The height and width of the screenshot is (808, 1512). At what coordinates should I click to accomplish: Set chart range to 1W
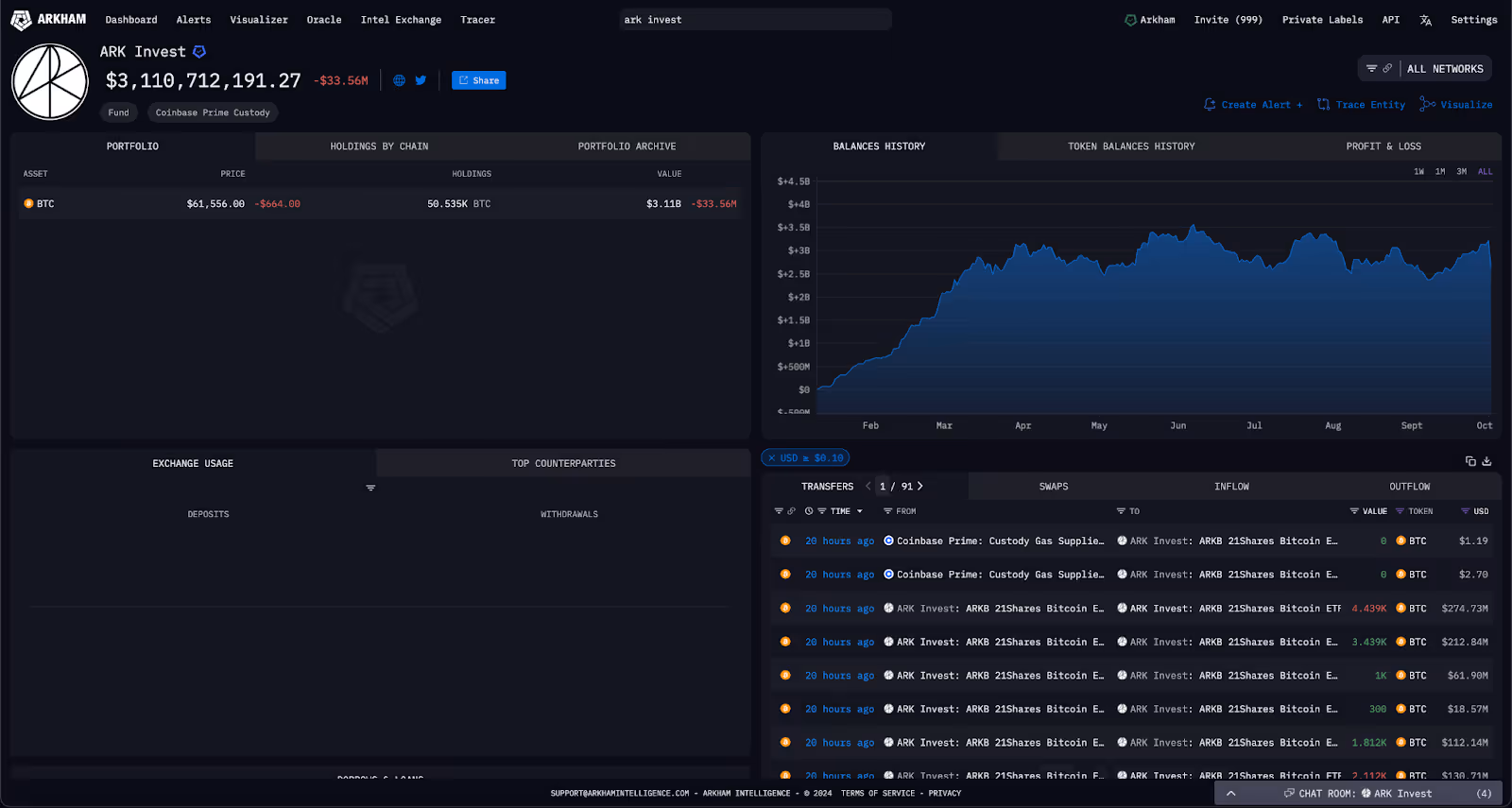[x=1418, y=172]
